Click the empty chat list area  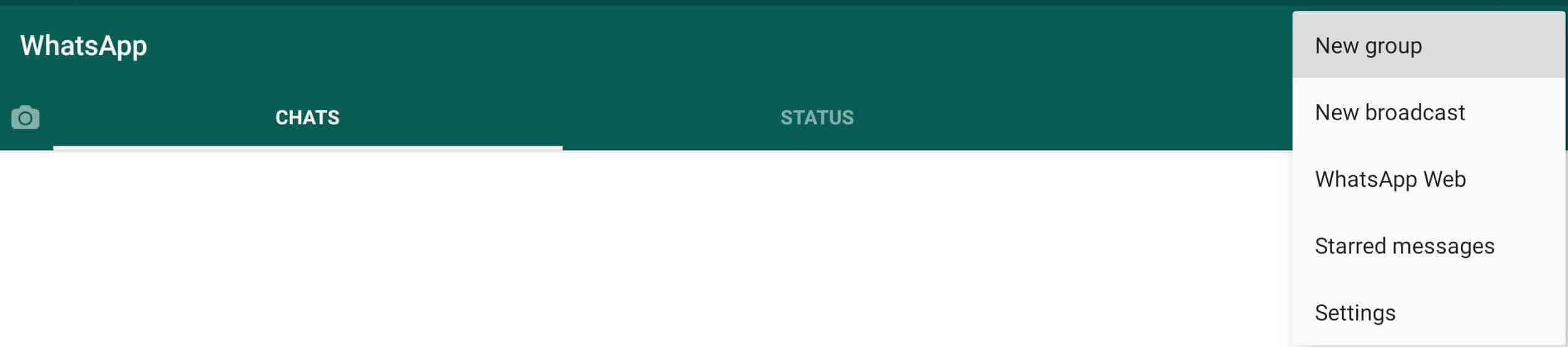[x=644, y=249]
